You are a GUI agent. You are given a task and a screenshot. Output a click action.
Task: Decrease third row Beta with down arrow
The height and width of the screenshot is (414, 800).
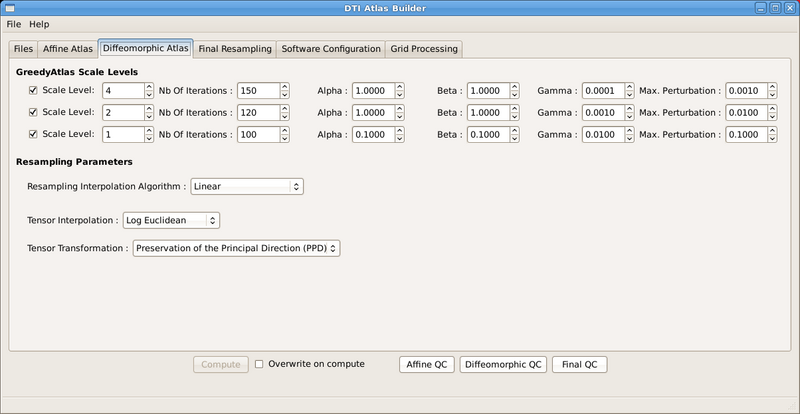click(x=515, y=139)
